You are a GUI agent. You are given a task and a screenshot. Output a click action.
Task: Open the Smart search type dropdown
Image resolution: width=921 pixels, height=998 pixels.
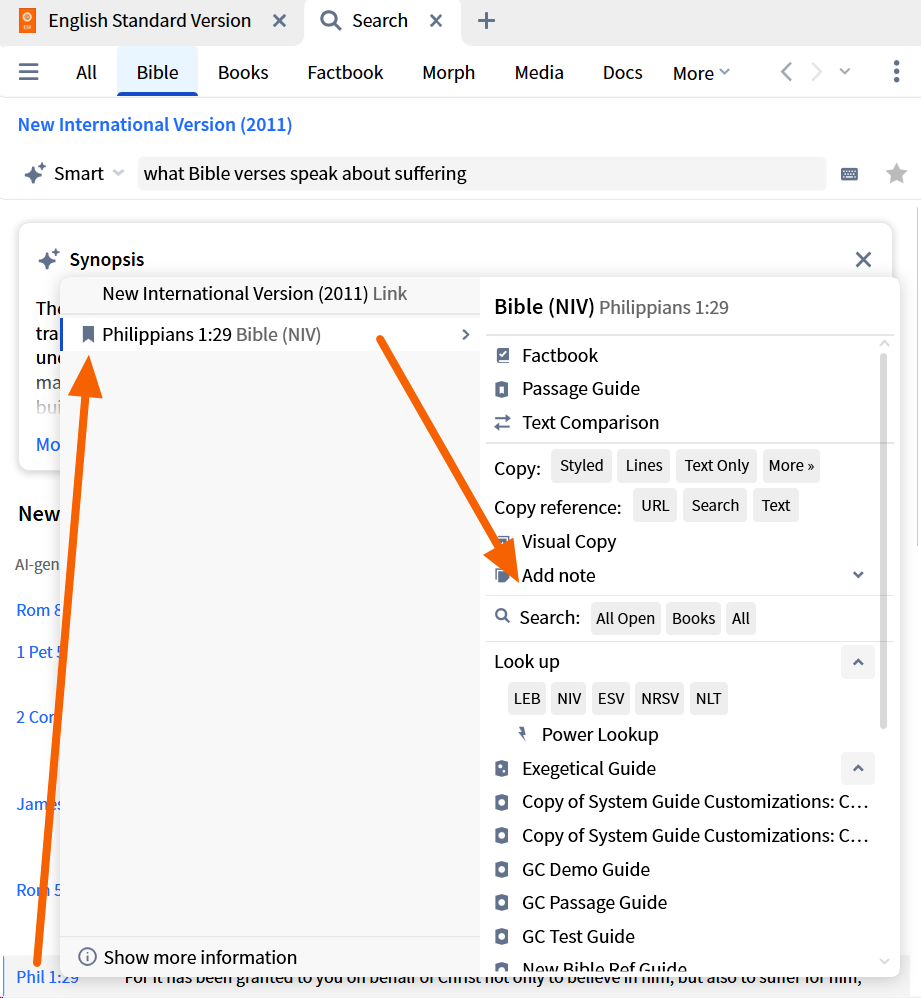118,173
